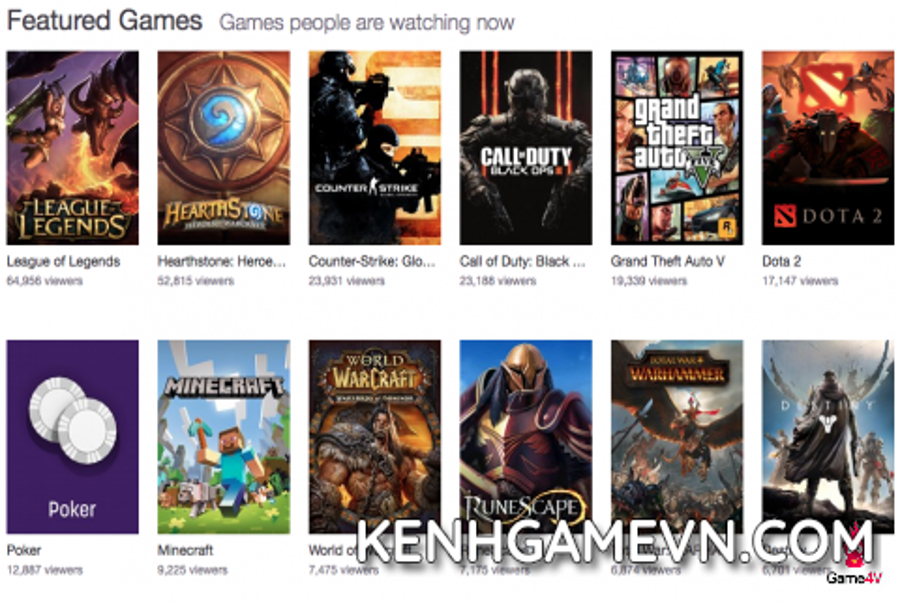Click the purple Poker chips tile
Screen dimensions: 900x603
tap(72, 437)
